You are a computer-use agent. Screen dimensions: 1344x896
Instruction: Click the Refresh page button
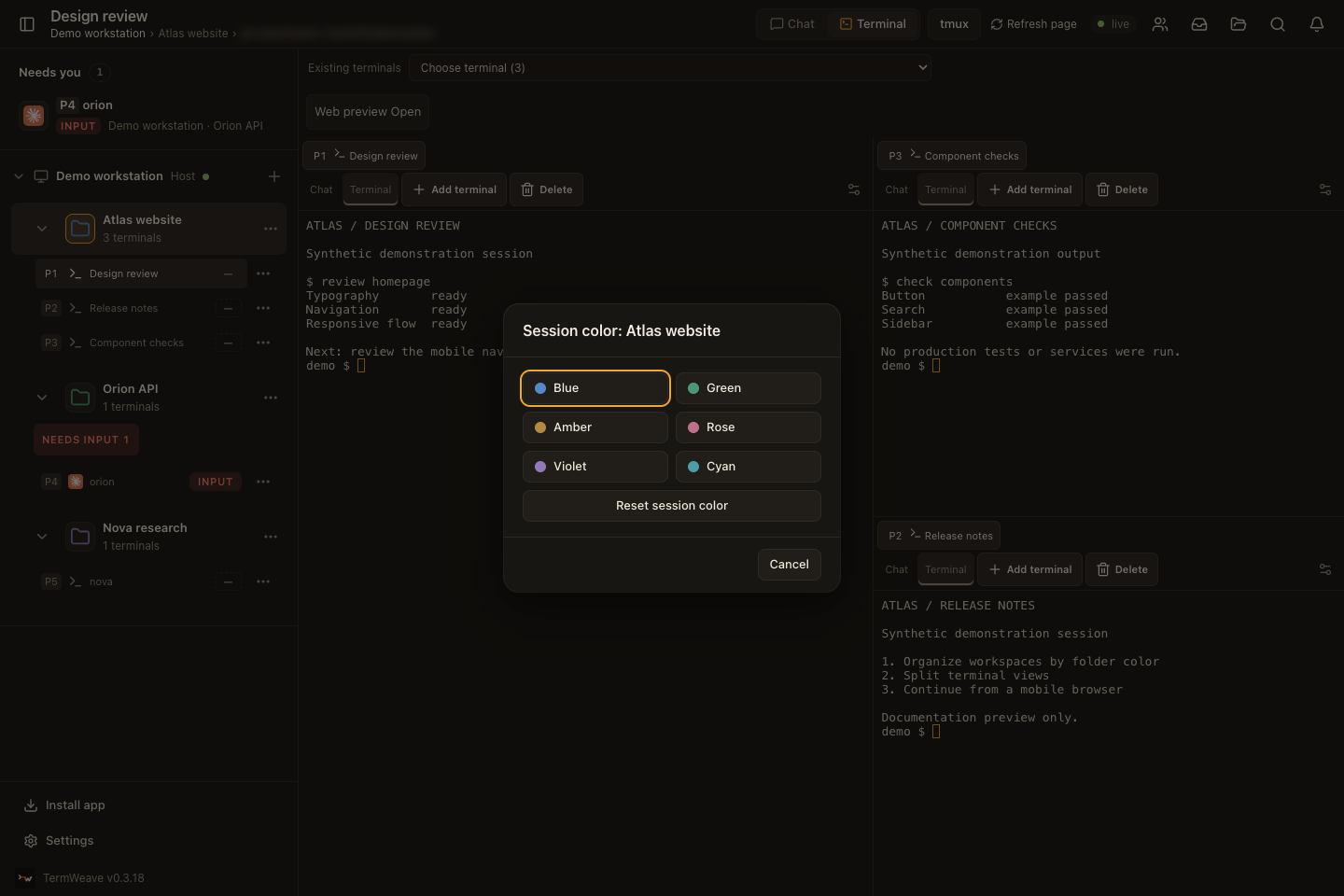coord(1033,24)
